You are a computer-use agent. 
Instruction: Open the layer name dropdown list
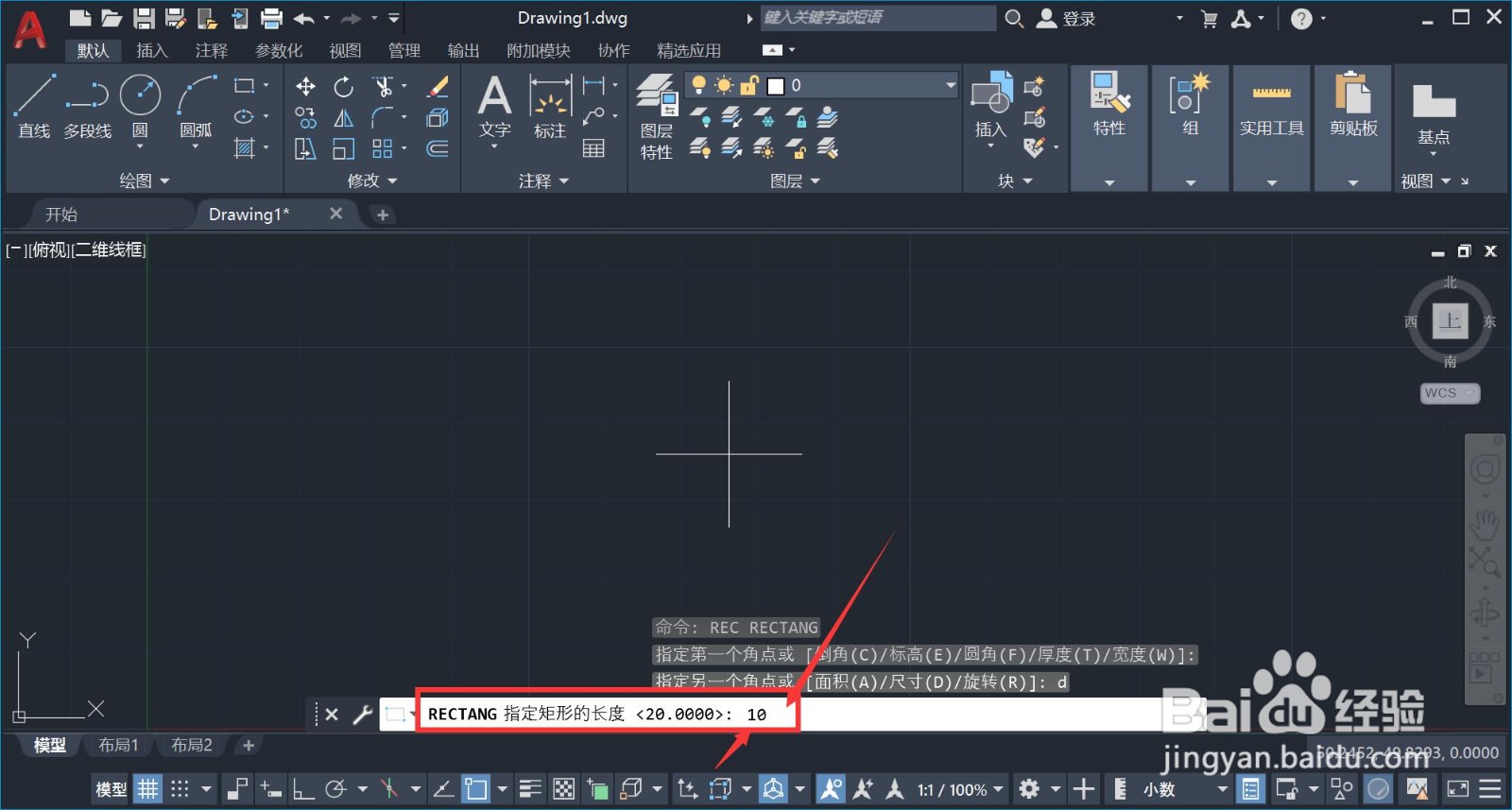(x=950, y=85)
